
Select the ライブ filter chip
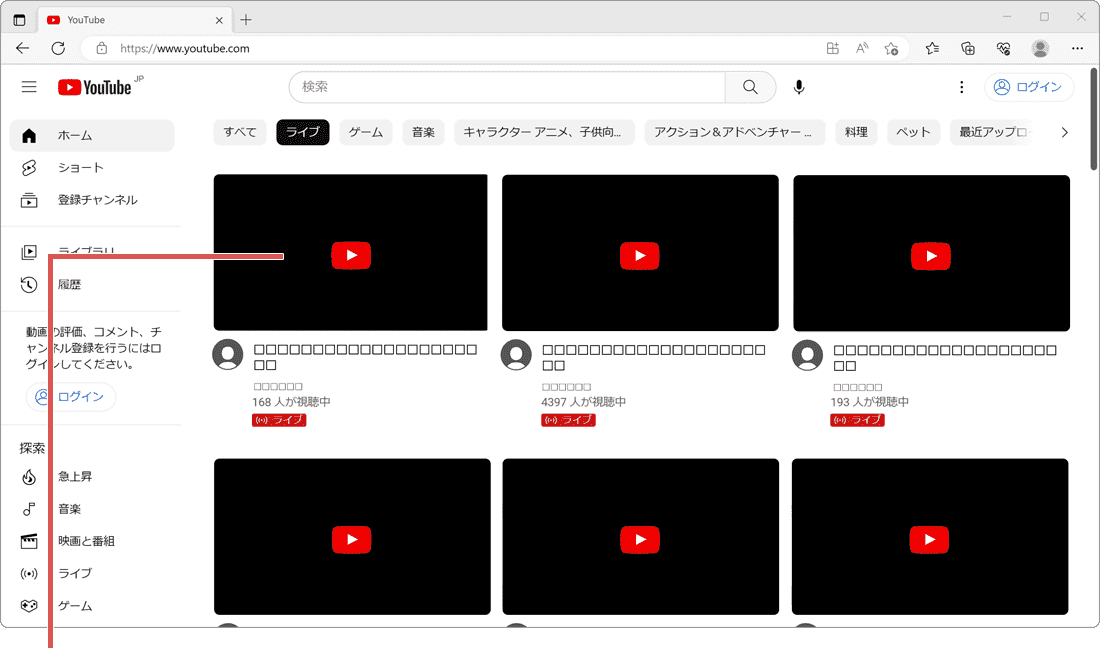pos(302,131)
